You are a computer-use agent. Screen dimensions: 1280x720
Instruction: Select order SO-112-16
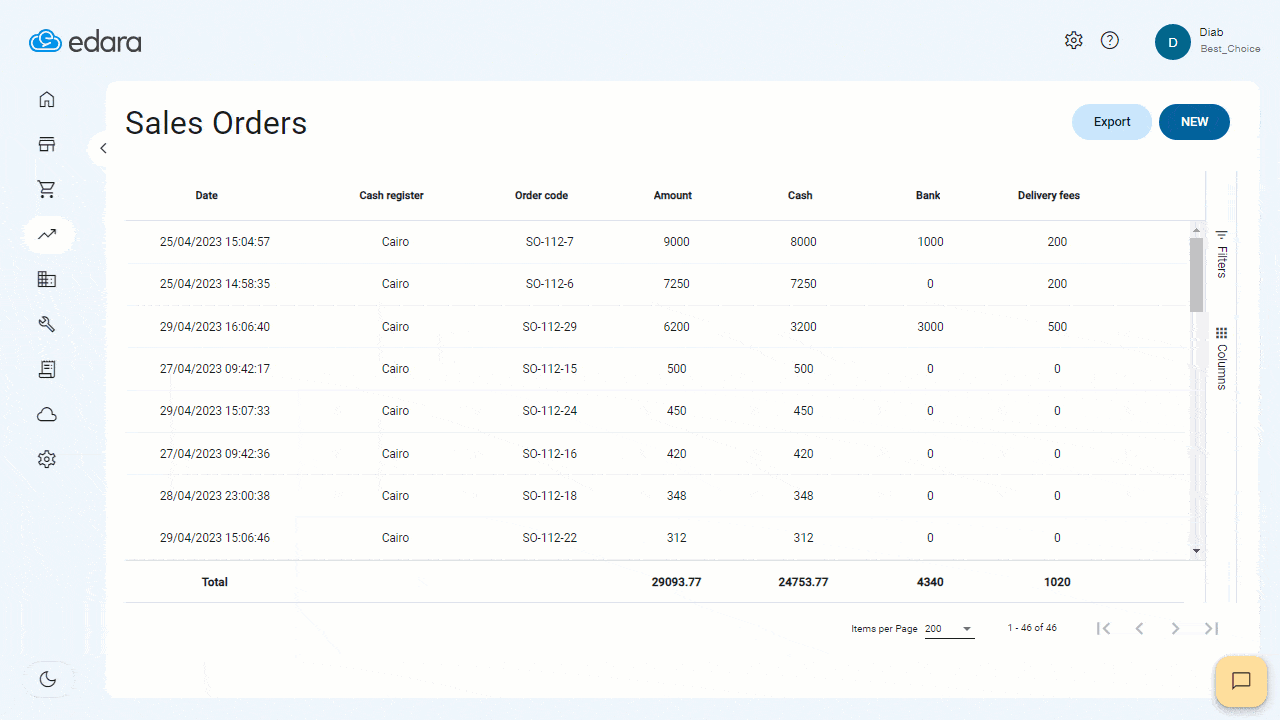[x=550, y=454]
